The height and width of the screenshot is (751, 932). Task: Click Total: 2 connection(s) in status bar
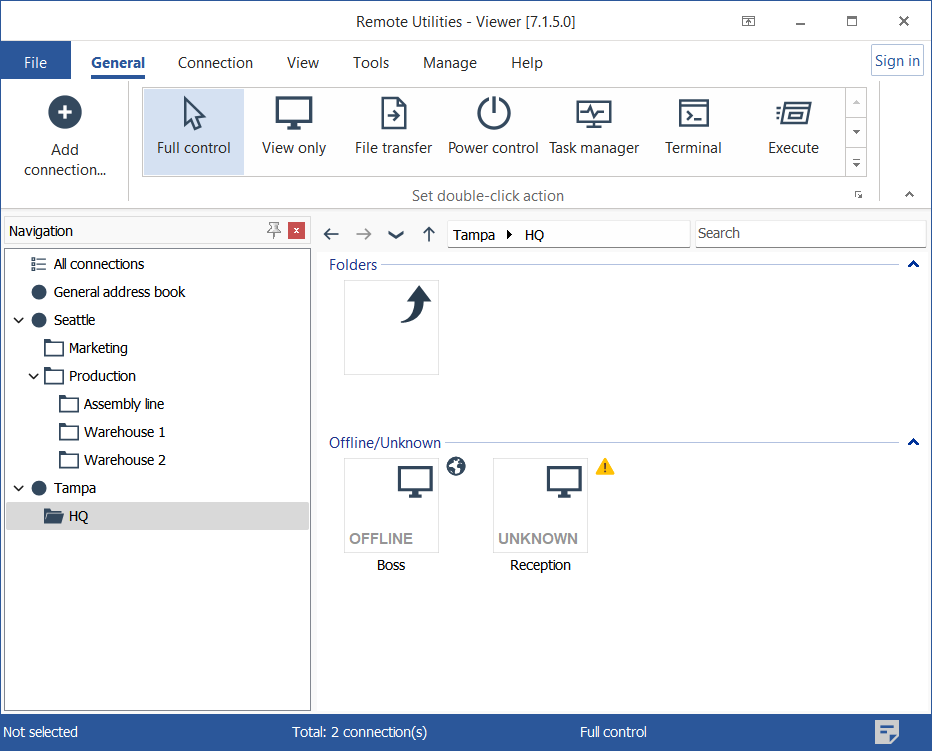(359, 732)
